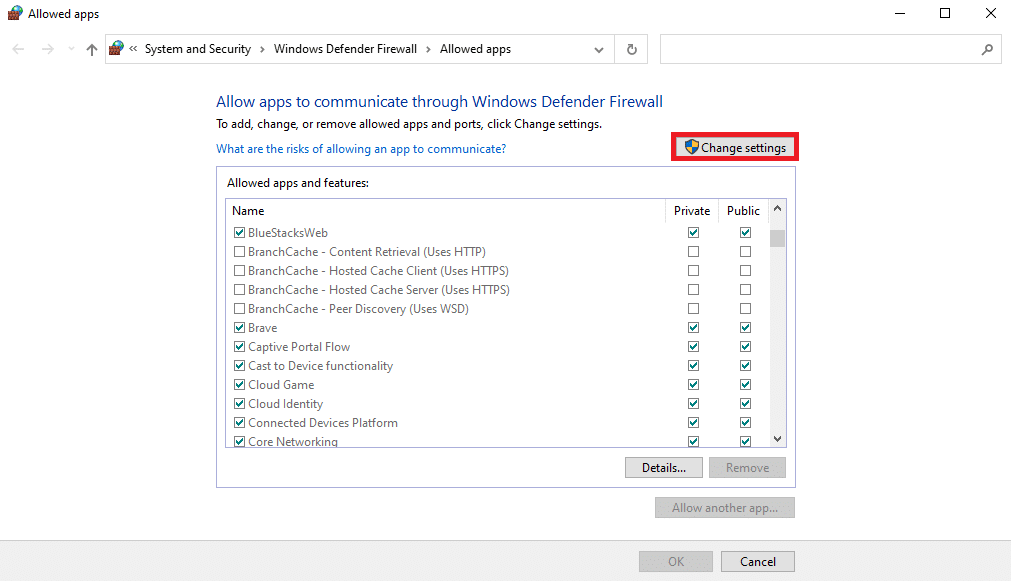Select the Core Networking row text
The height and width of the screenshot is (581, 1011).
[293, 442]
